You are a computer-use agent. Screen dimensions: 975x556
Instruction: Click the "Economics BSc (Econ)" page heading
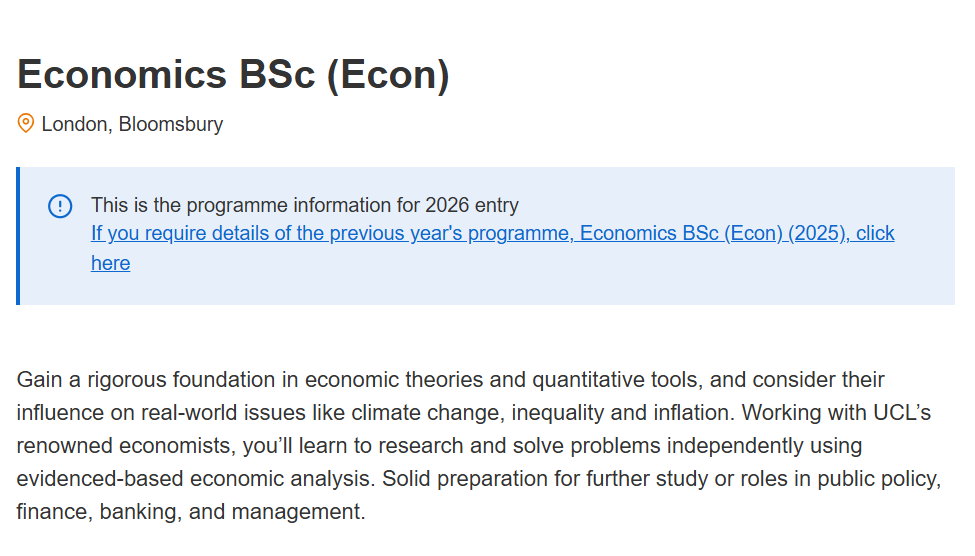coord(233,75)
